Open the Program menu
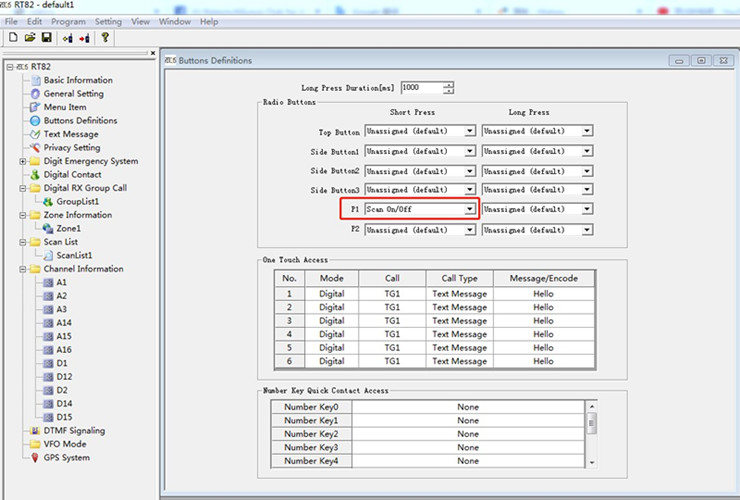This screenshot has height=500, width=740. (68, 21)
